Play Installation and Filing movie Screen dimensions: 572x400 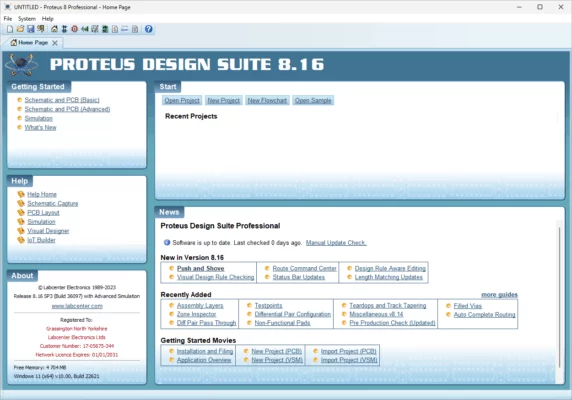[205, 351]
